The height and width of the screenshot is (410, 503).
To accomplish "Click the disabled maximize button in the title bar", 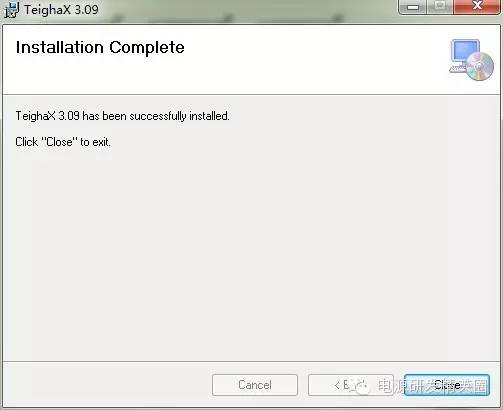I will pos(440,7).
